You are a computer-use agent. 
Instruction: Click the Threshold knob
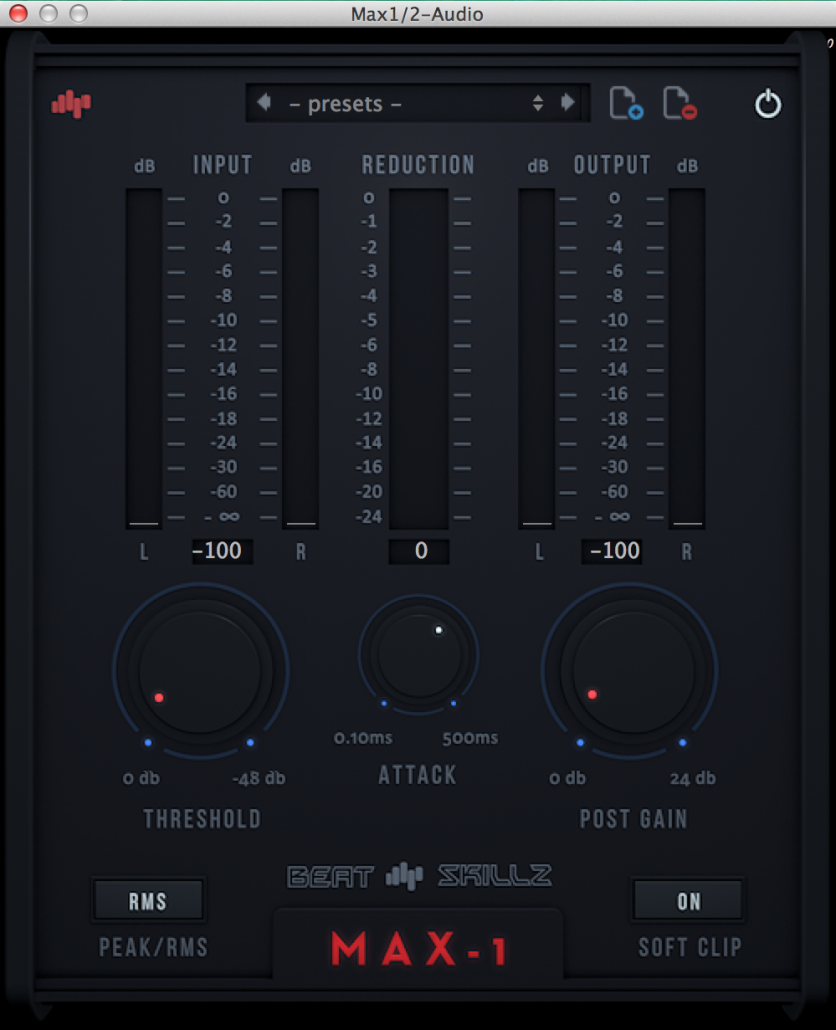[200, 672]
